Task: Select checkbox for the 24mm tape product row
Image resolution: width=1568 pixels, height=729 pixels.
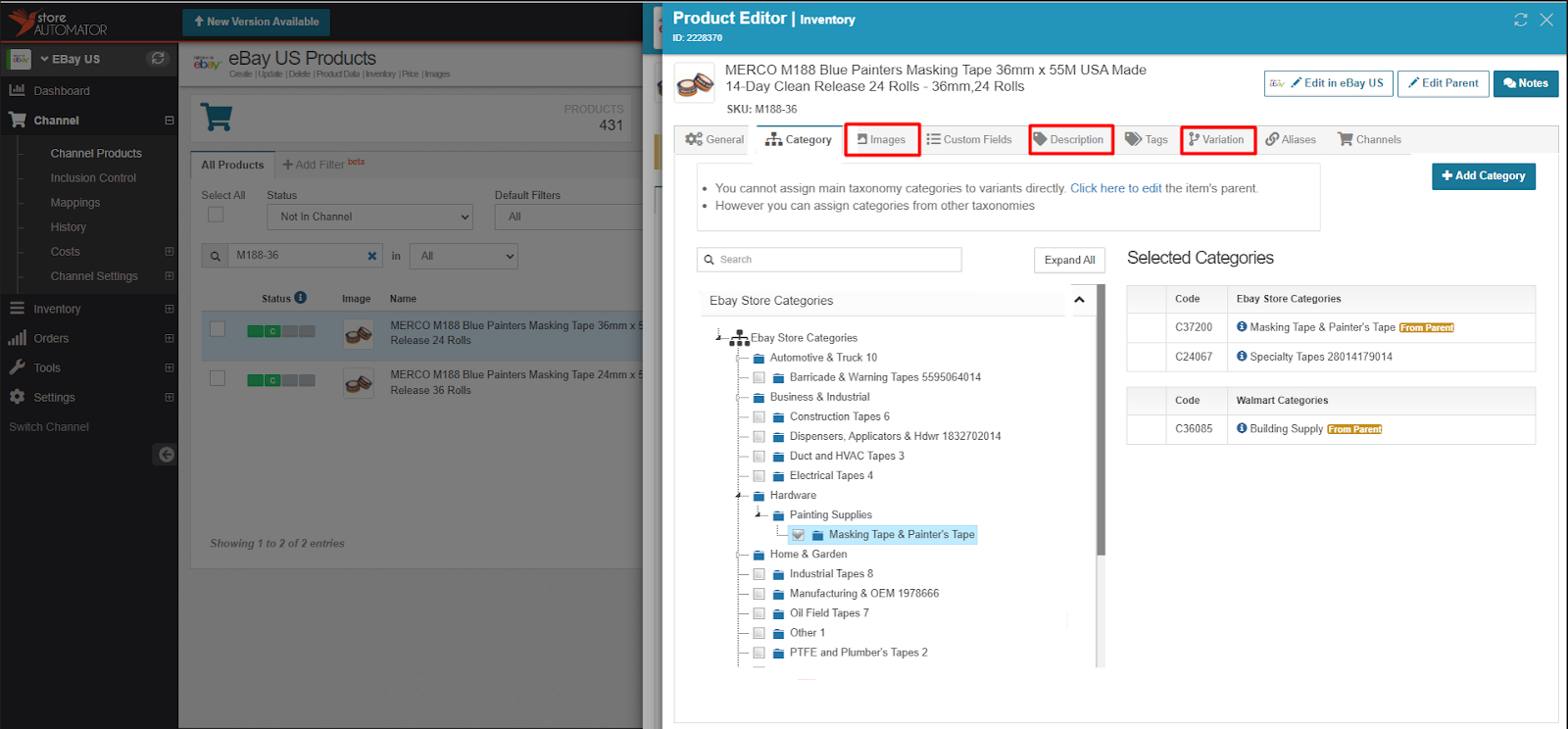Action: tap(218, 378)
